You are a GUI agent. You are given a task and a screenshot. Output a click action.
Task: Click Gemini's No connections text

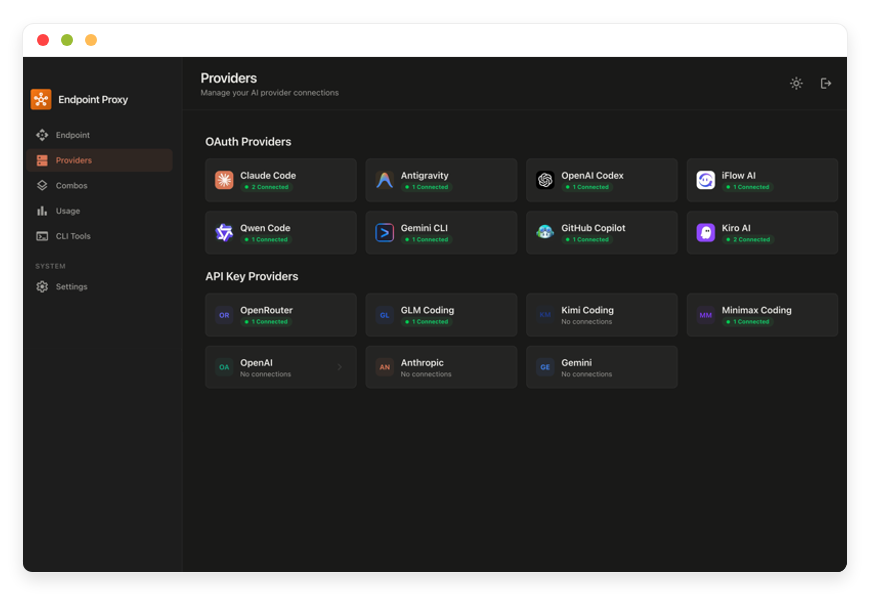pyautogui.click(x=586, y=374)
